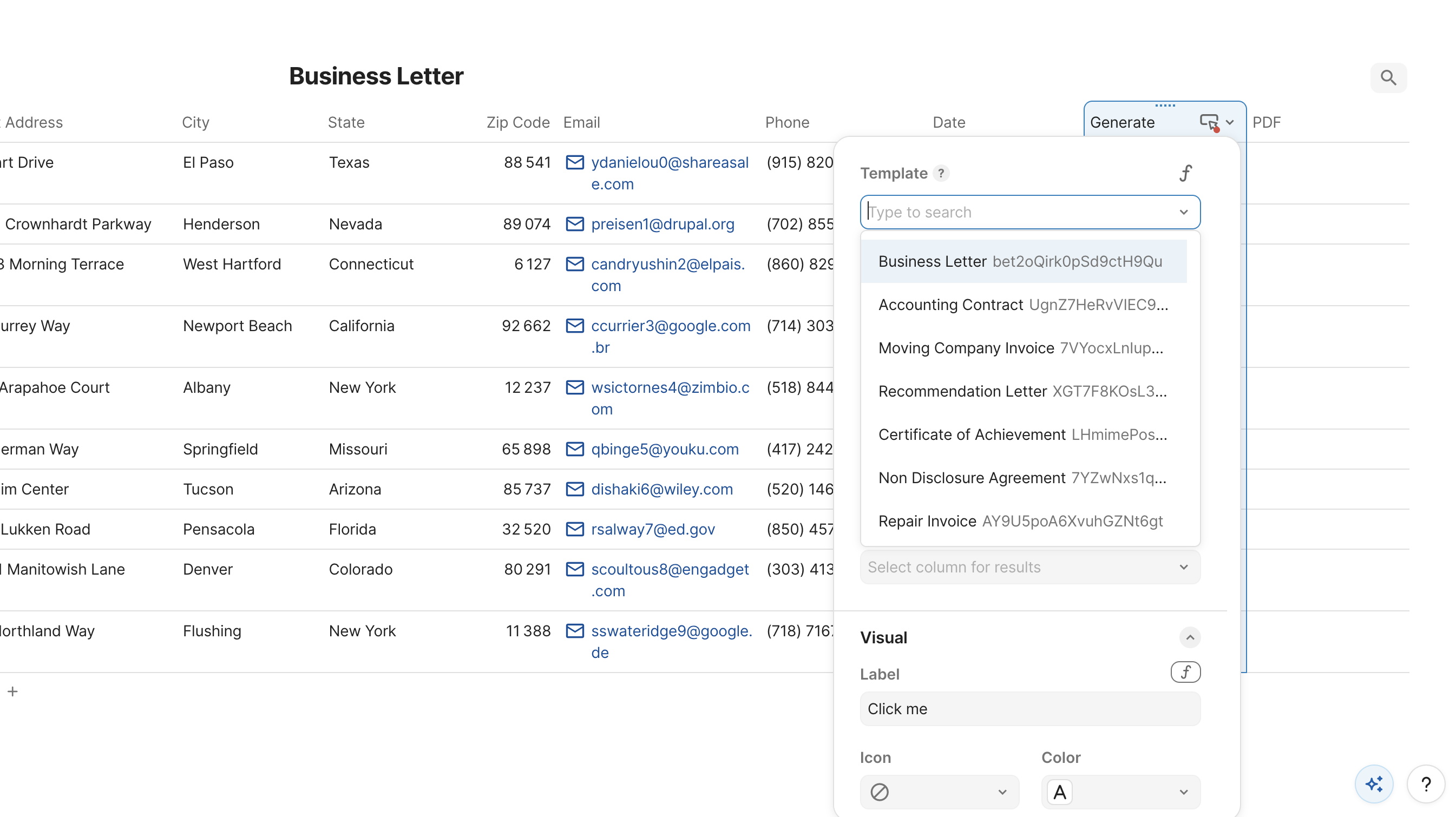Click the plus icon to add a row

point(12,691)
